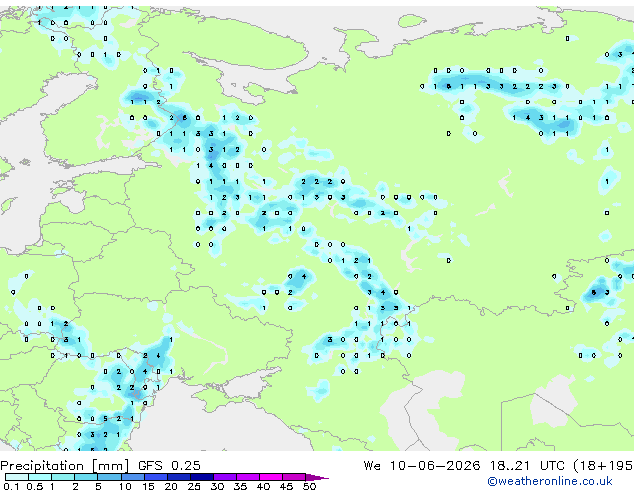Screen dimensions: 634x490
Task: Pick legend swatch between 5 and 10
Action: (x=109, y=477)
